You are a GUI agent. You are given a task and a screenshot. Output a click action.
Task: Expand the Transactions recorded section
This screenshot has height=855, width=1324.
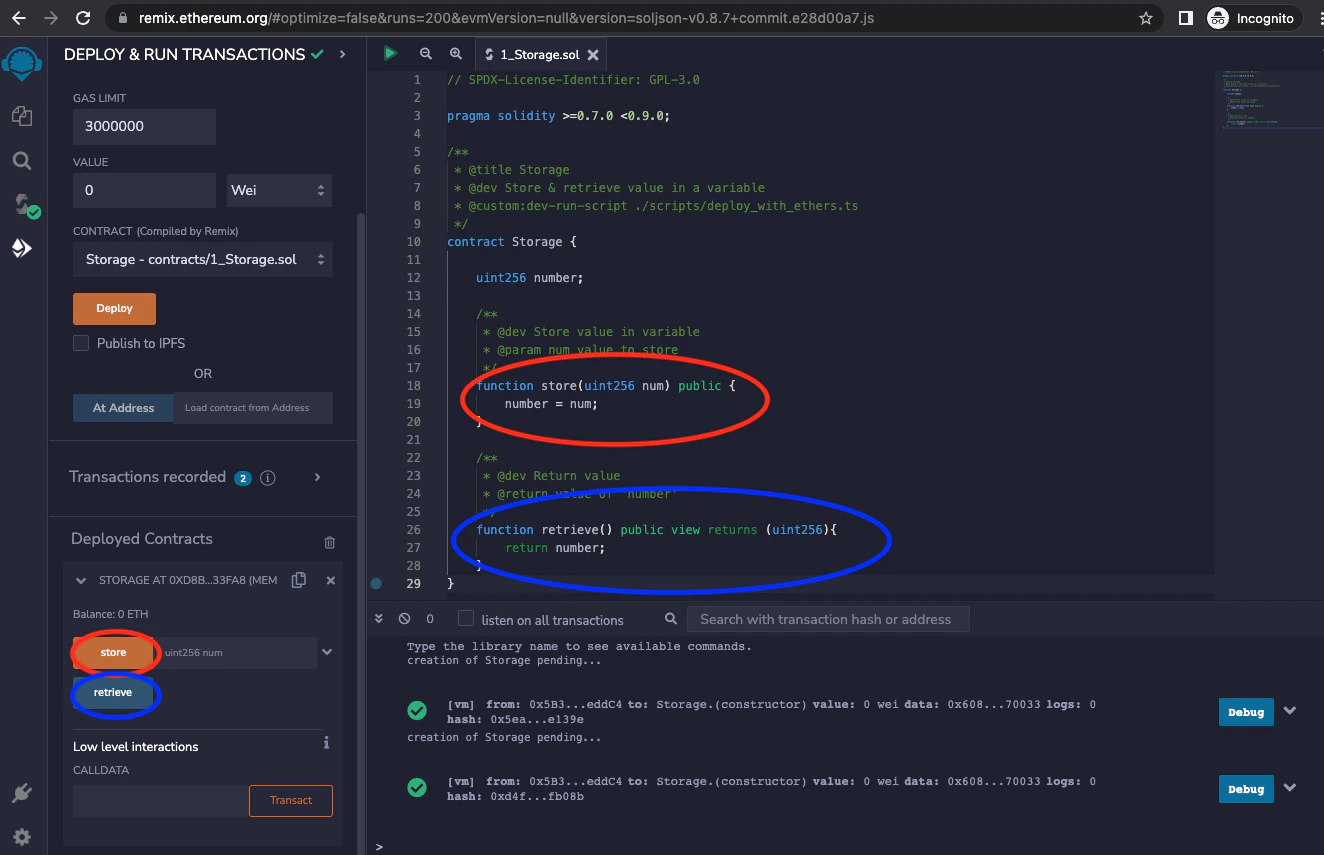coord(318,477)
